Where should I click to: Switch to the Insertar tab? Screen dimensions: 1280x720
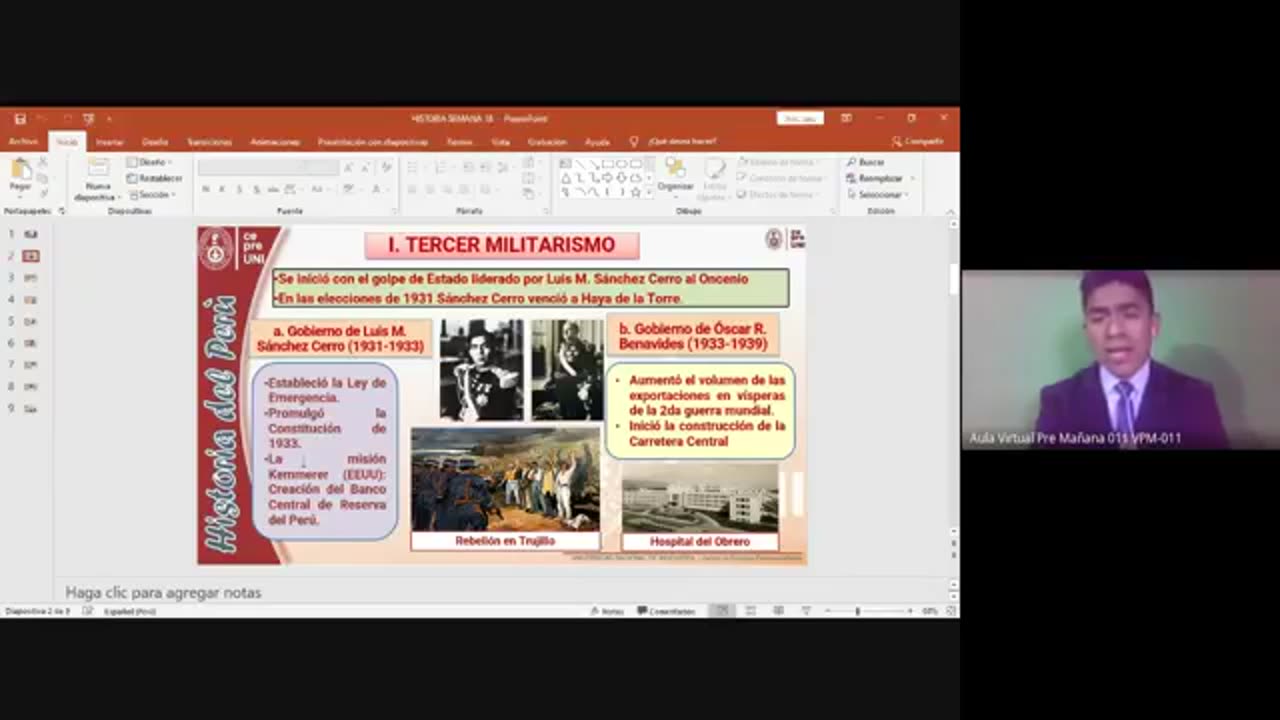109,142
